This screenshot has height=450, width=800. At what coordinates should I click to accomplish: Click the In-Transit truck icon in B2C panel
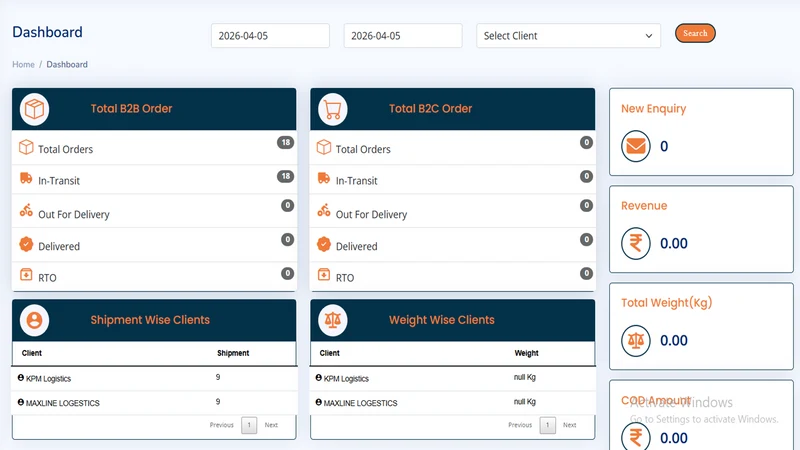323,178
